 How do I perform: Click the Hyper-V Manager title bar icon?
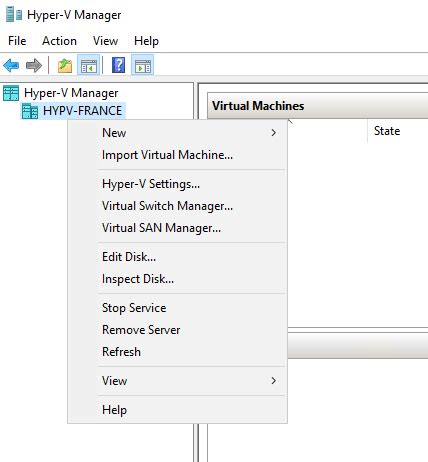tap(14, 15)
